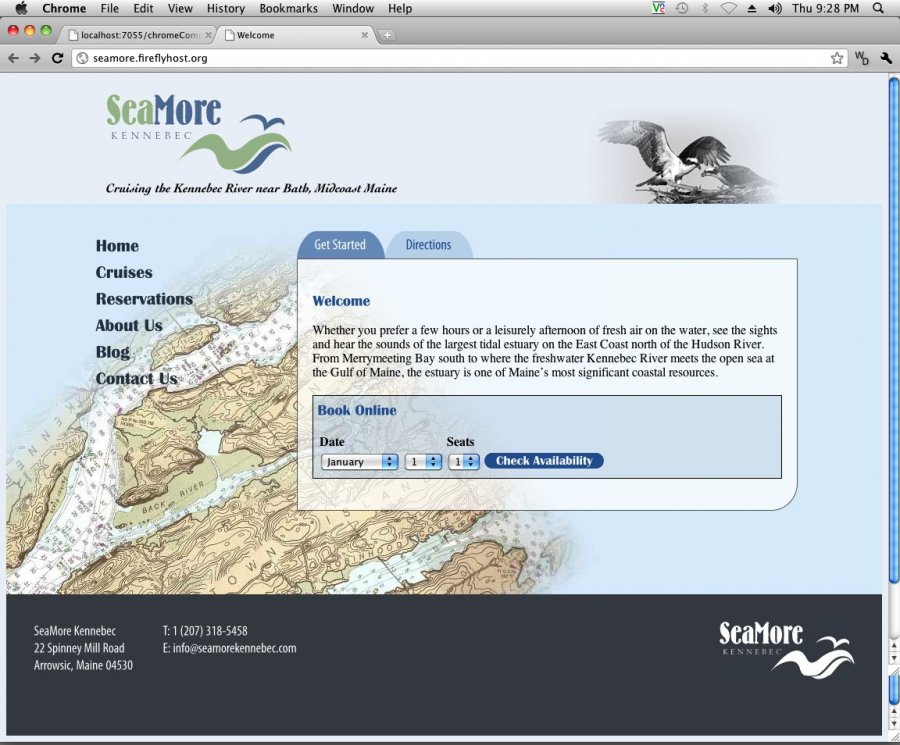Click the white SeaMore footer logo

pos(786,650)
